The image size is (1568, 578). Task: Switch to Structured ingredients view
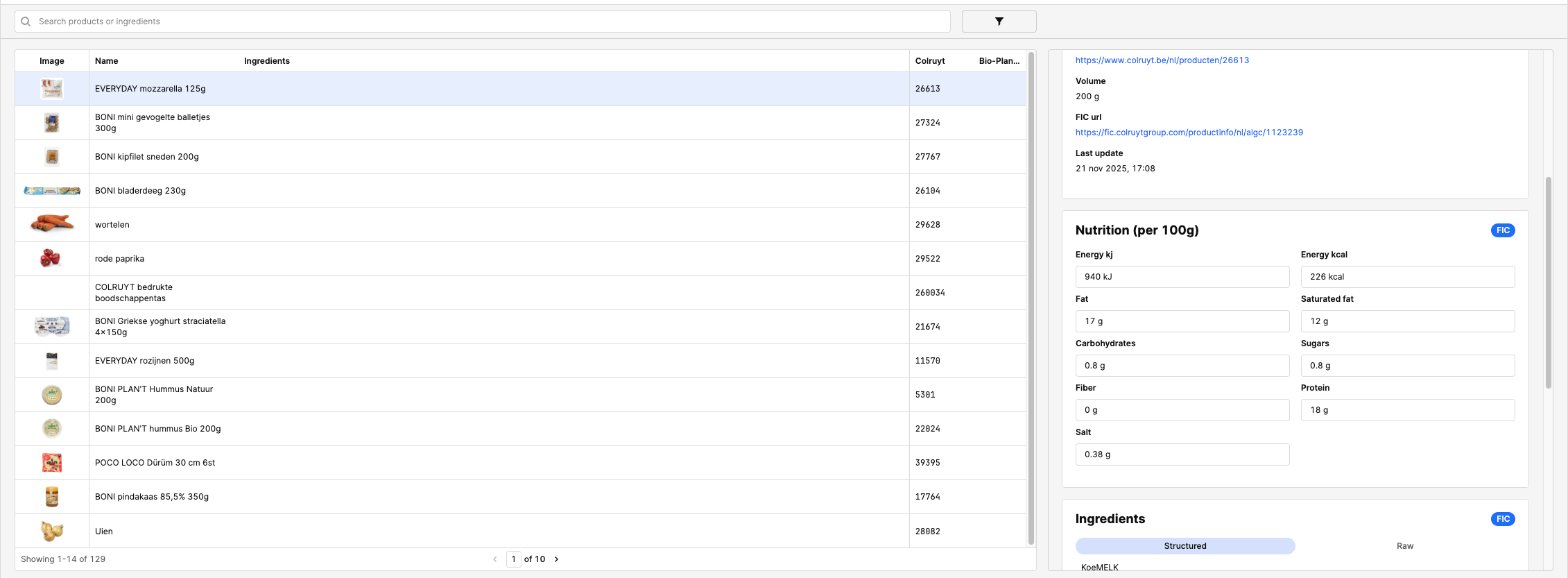pos(1184,546)
